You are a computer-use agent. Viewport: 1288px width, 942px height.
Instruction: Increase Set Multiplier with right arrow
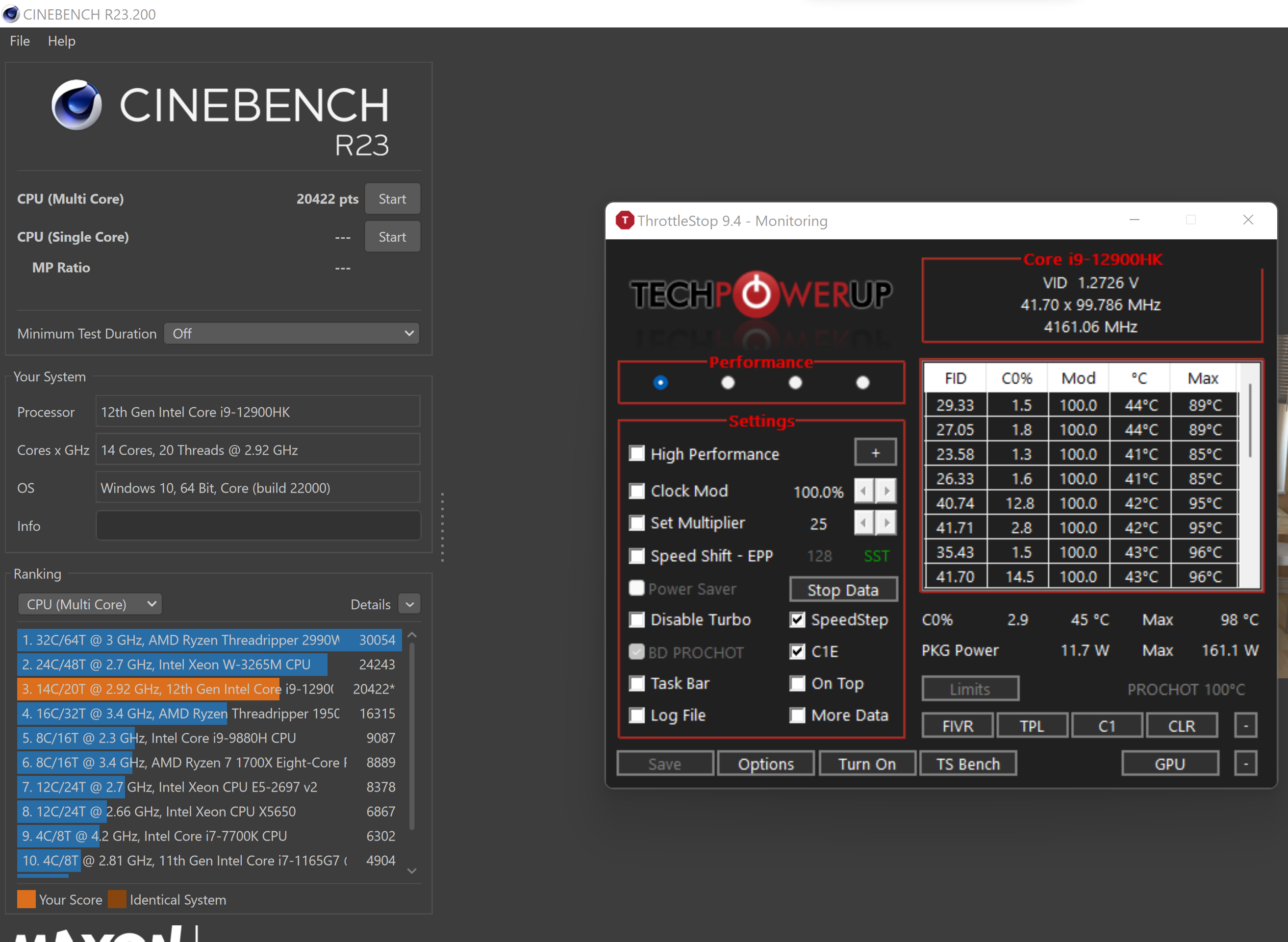click(x=886, y=523)
